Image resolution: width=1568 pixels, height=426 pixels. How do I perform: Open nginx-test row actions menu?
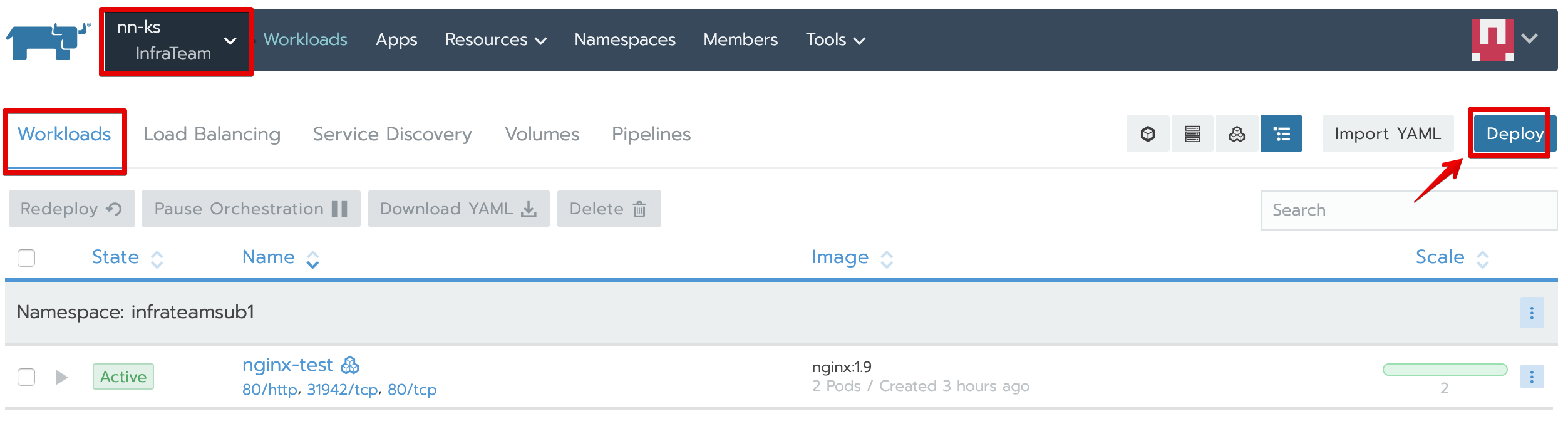(x=1532, y=377)
